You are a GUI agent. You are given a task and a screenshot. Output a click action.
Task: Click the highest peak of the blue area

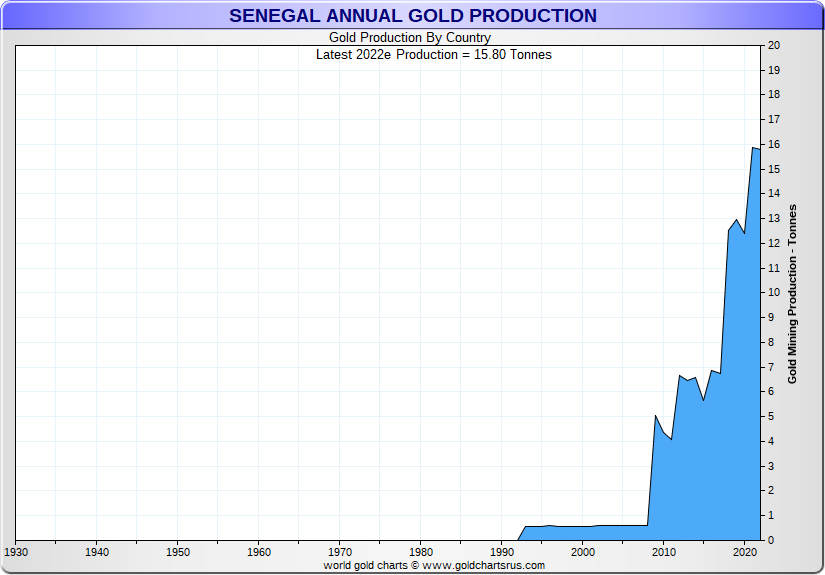[x=753, y=148]
